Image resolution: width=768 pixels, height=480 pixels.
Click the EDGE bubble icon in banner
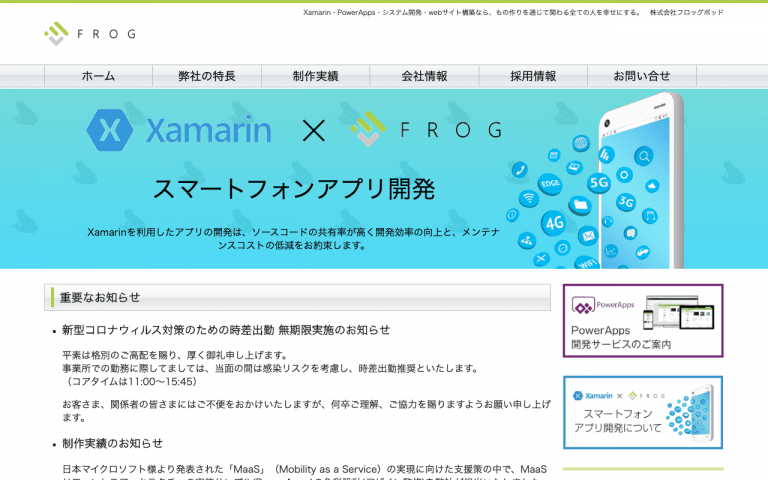tap(550, 184)
